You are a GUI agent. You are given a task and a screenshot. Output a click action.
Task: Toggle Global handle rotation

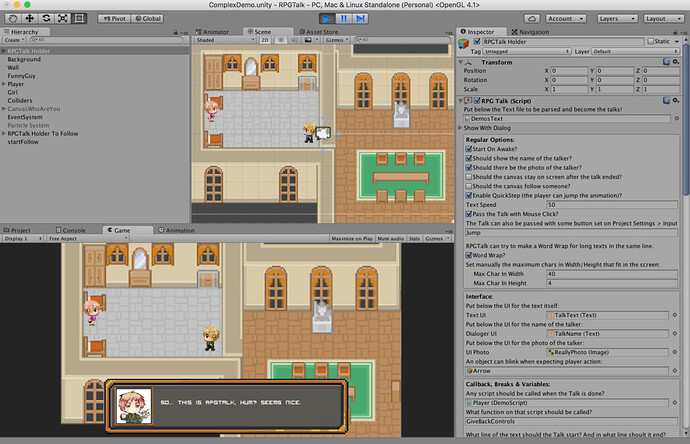click(148, 18)
